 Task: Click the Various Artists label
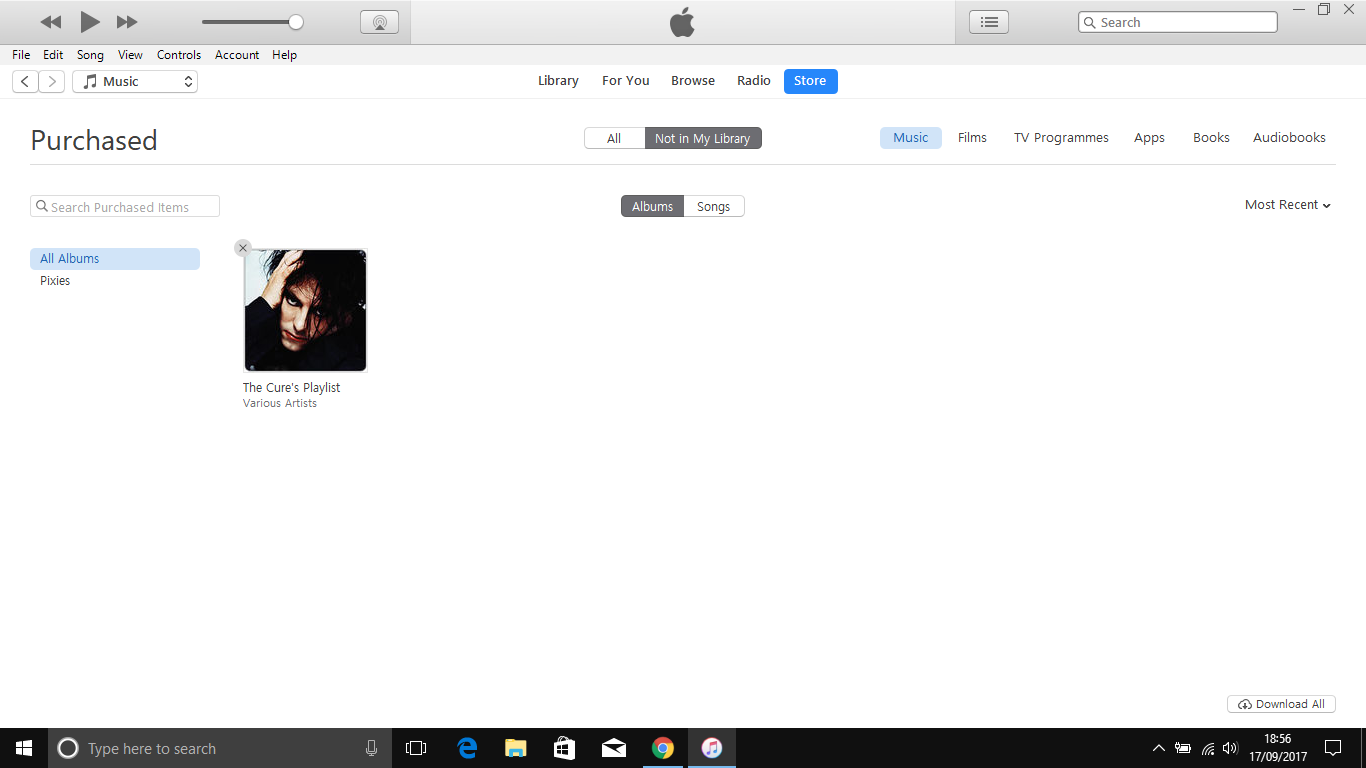280,404
